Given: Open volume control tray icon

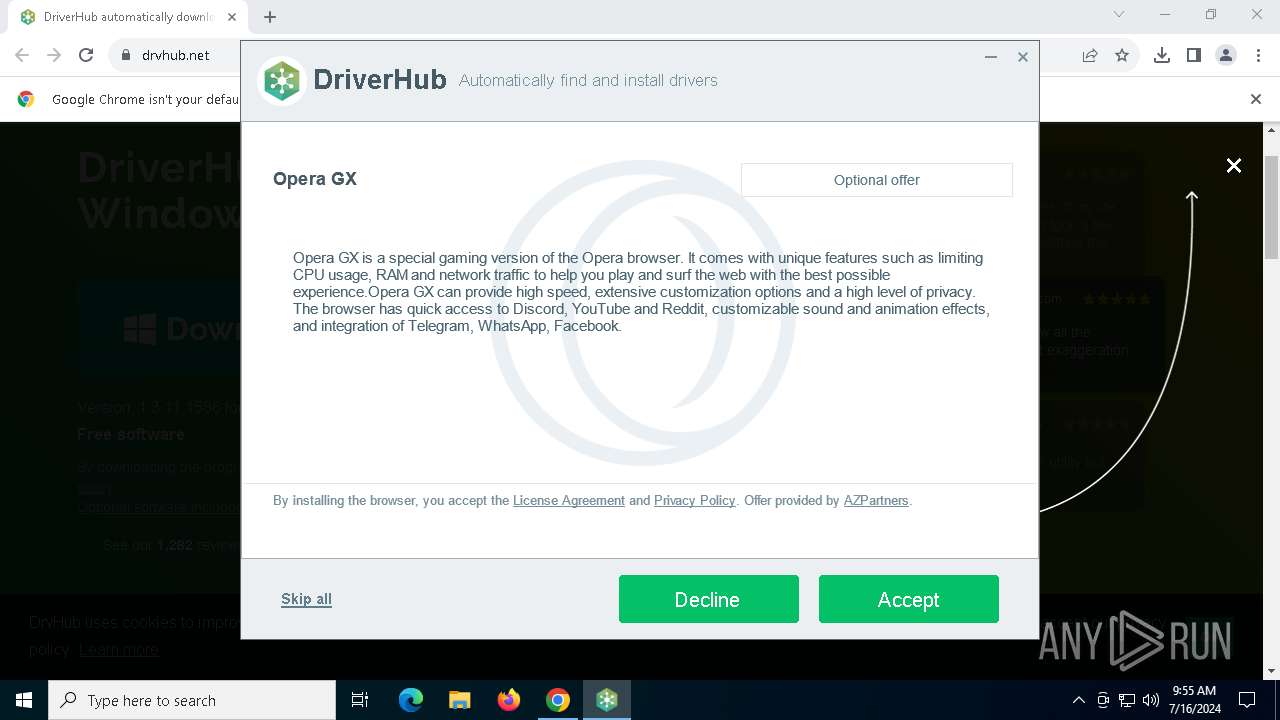Looking at the screenshot, I should coord(1151,700).
